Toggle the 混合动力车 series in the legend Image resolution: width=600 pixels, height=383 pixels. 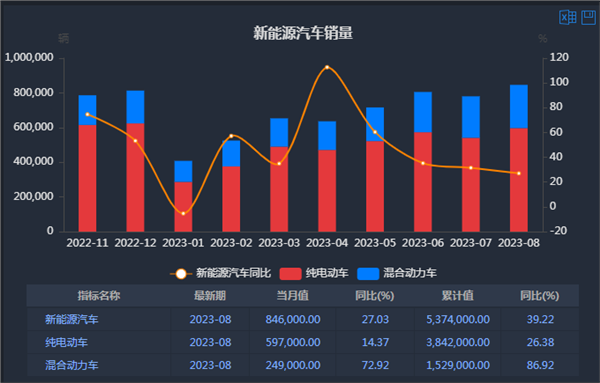click(397, 273)
